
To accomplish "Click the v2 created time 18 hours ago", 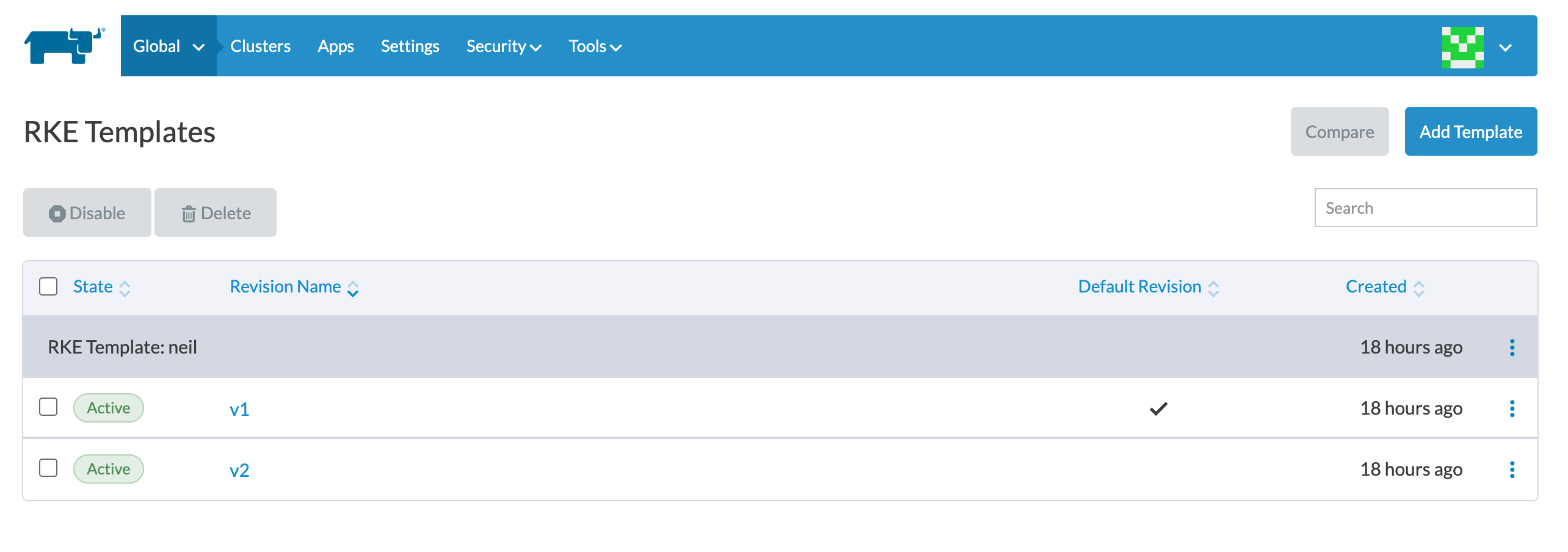I will [x=1411, y=469].
